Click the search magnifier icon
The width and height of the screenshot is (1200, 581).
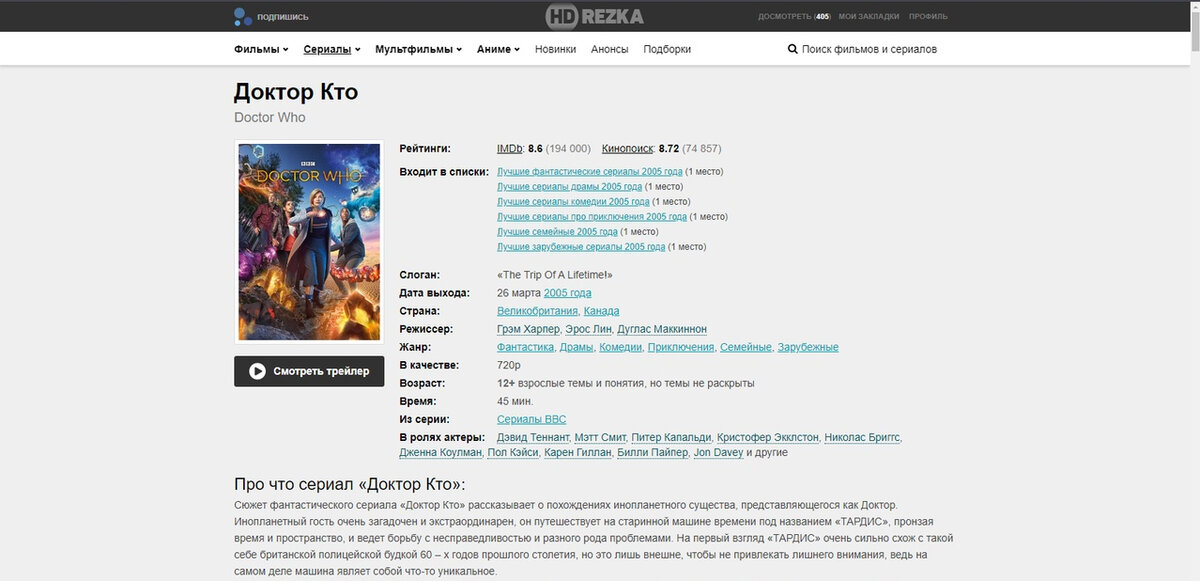click(x=793, y=49)
